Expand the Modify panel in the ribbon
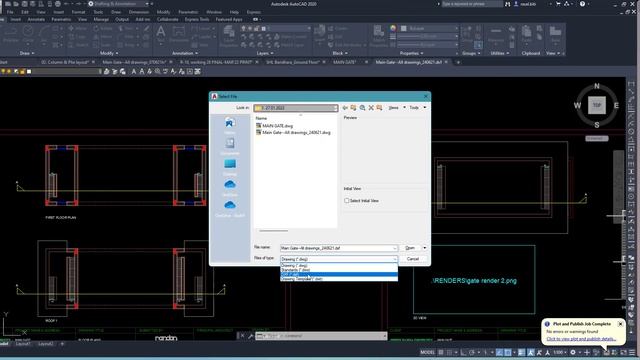Screen dimensions: 640x360 tap(109, 53)
